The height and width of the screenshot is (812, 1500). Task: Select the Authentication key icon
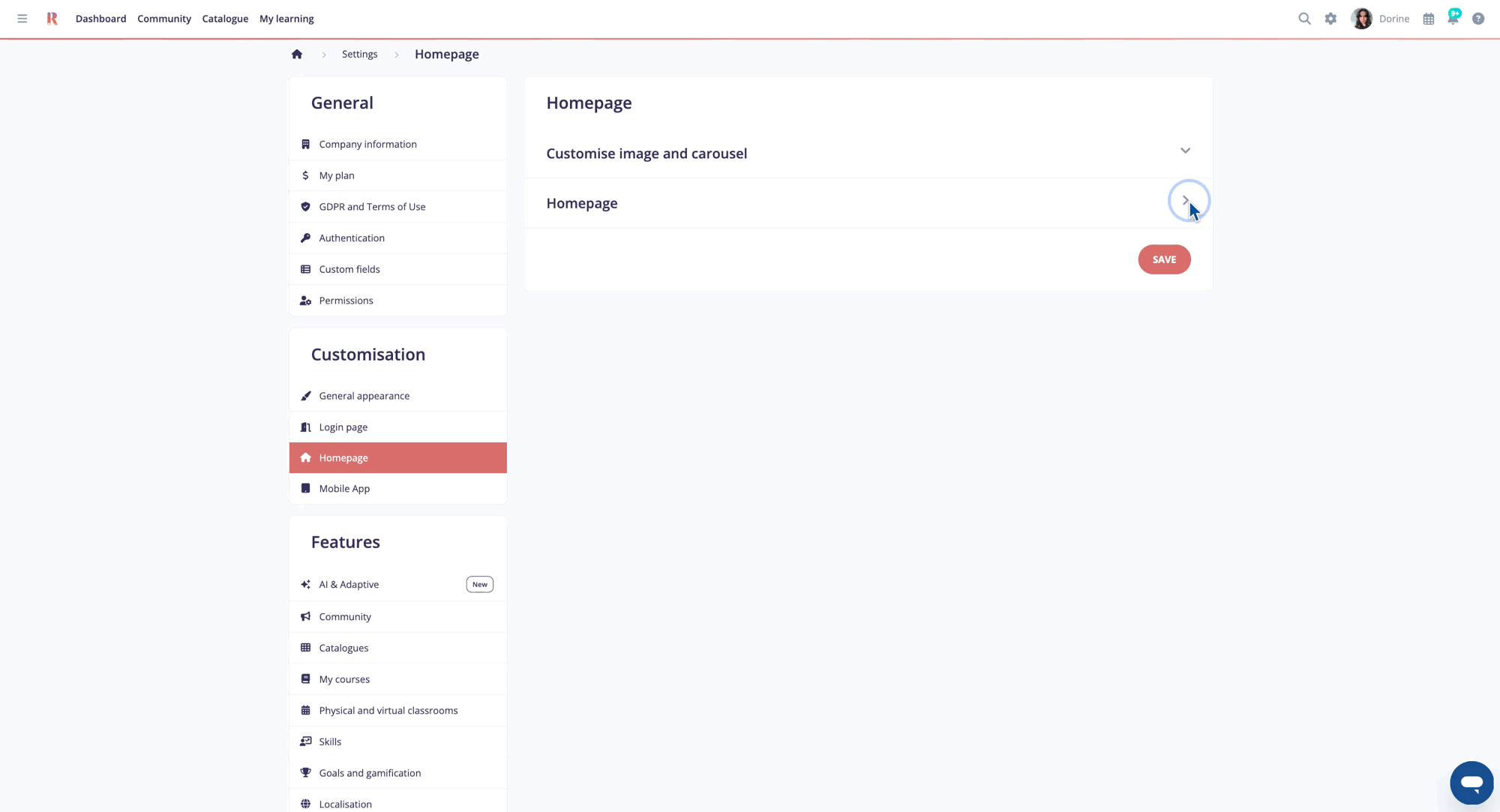pyautogui.click(x=305, y=237)
